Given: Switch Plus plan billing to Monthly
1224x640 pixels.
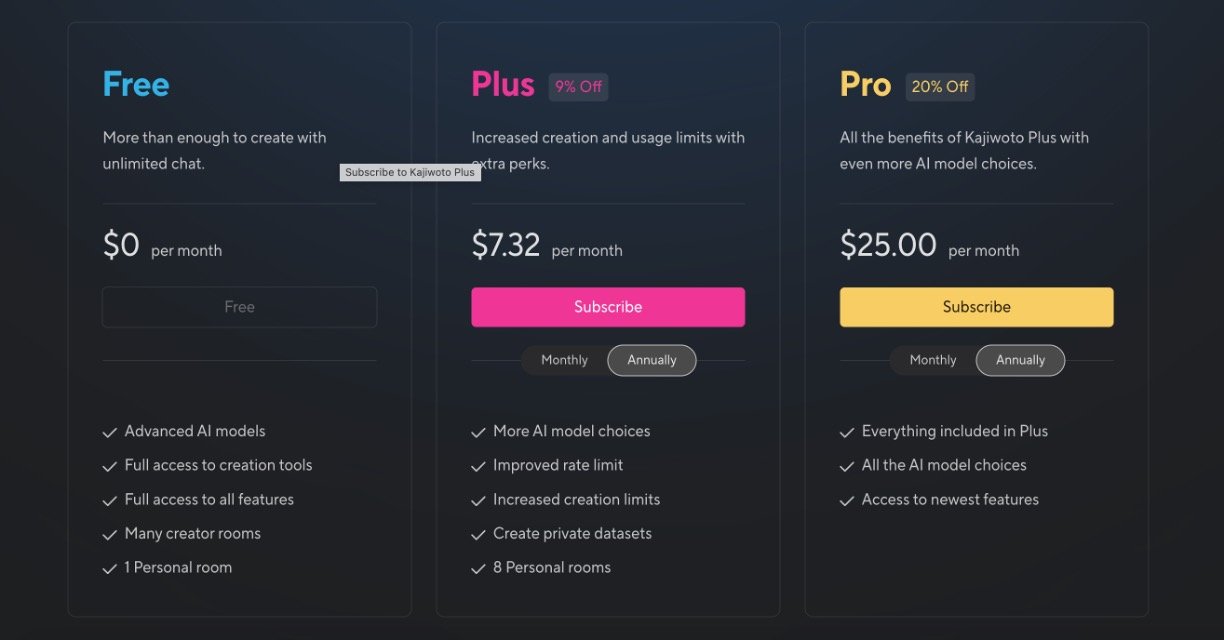Looking at the screenshot, I should tap(565, 360).
